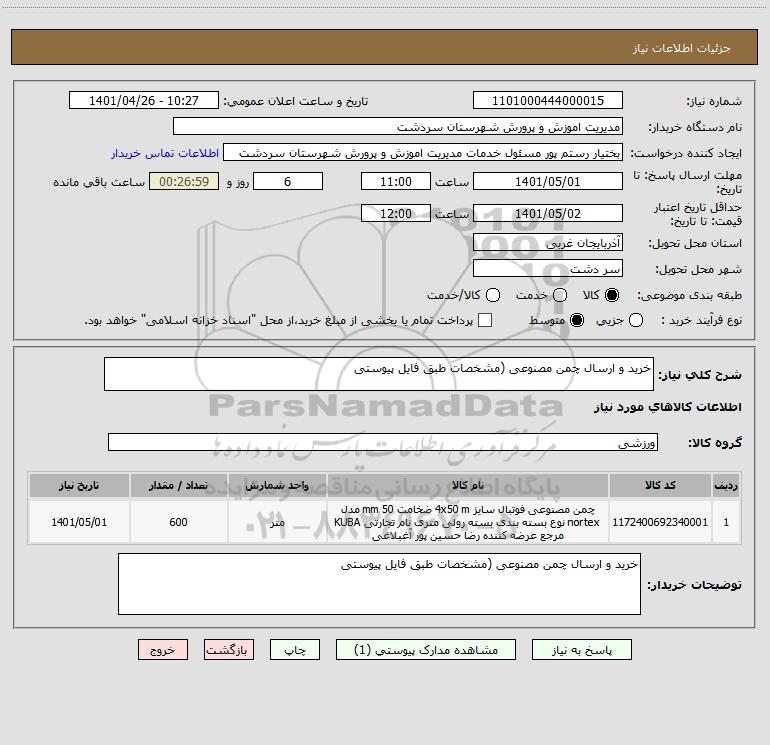Open مشاهده مدارک پیوستی (1) button
The height and width of the screenshot is (745, 770).
pos(426,650)
